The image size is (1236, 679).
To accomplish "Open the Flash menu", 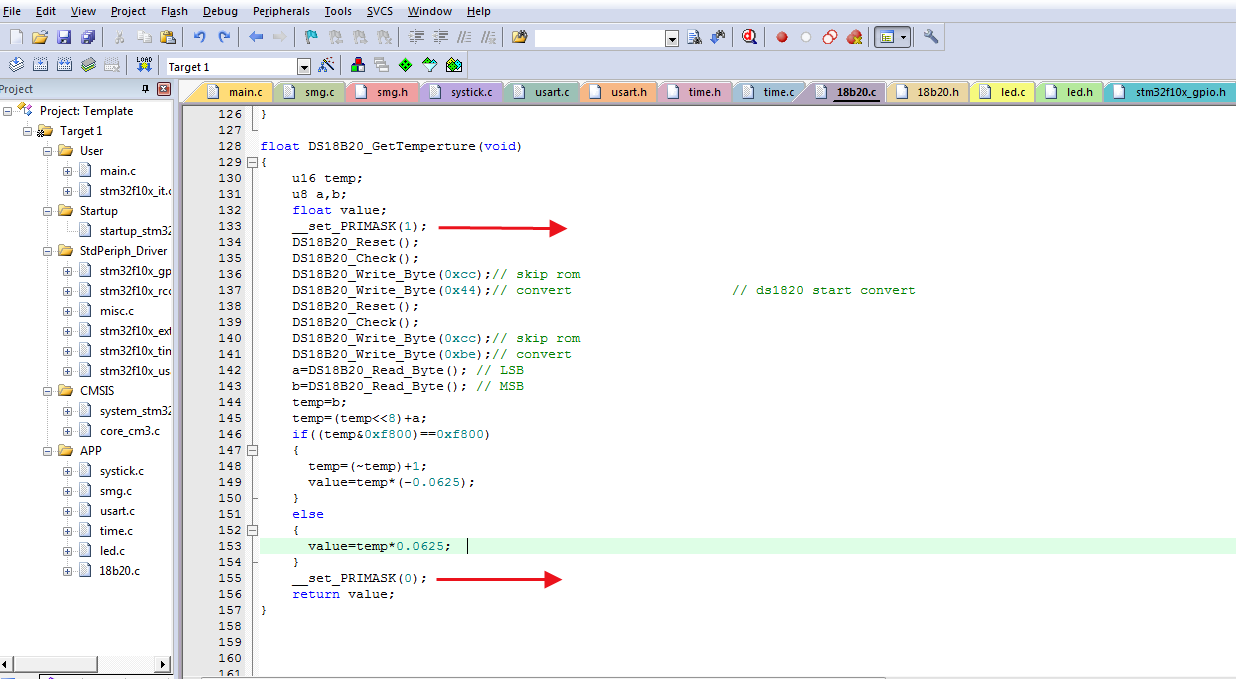I will point(174,11).
